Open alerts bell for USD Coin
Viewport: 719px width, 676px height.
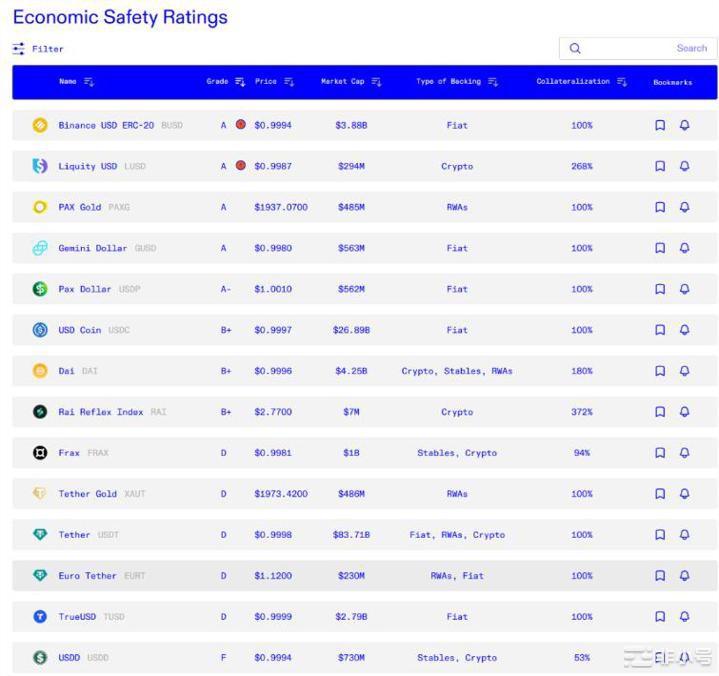point(684,330)
